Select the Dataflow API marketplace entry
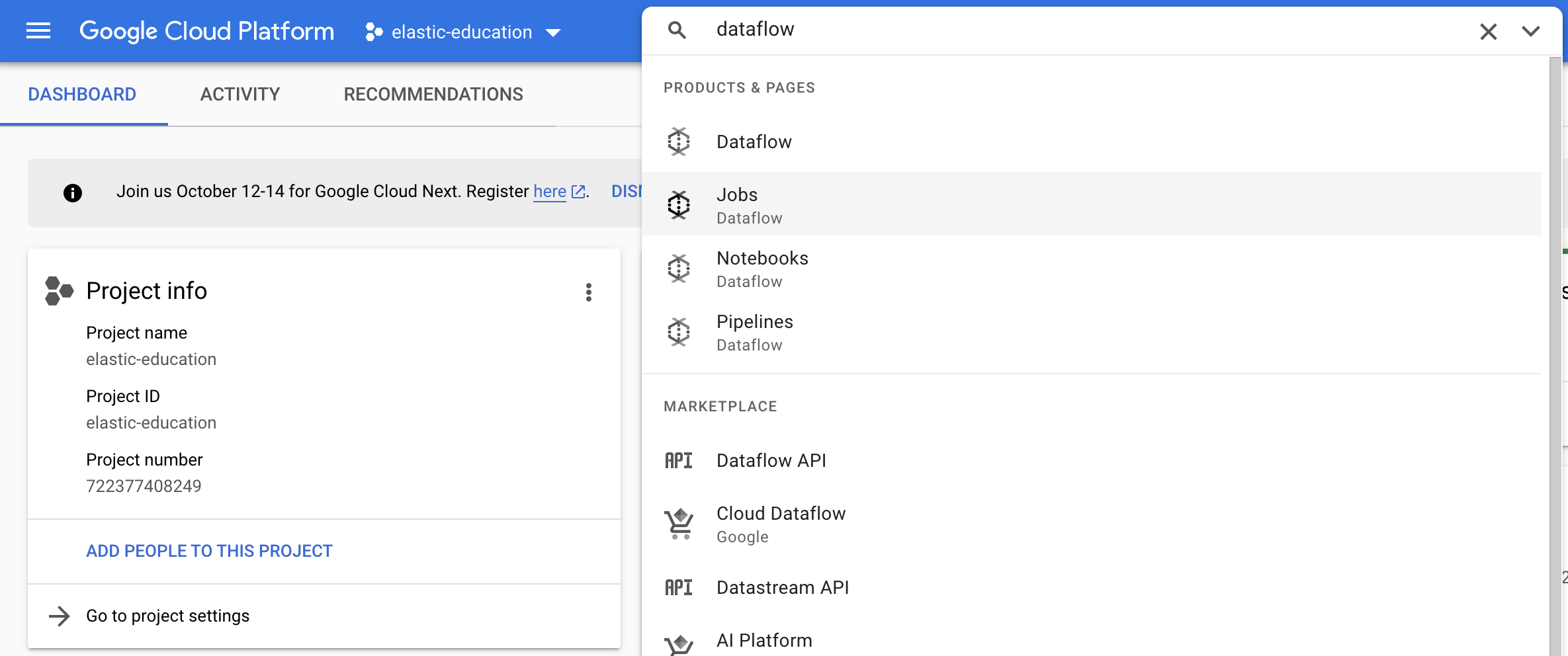The width and height of the screenshot is (1568, 656). (771, 460)
